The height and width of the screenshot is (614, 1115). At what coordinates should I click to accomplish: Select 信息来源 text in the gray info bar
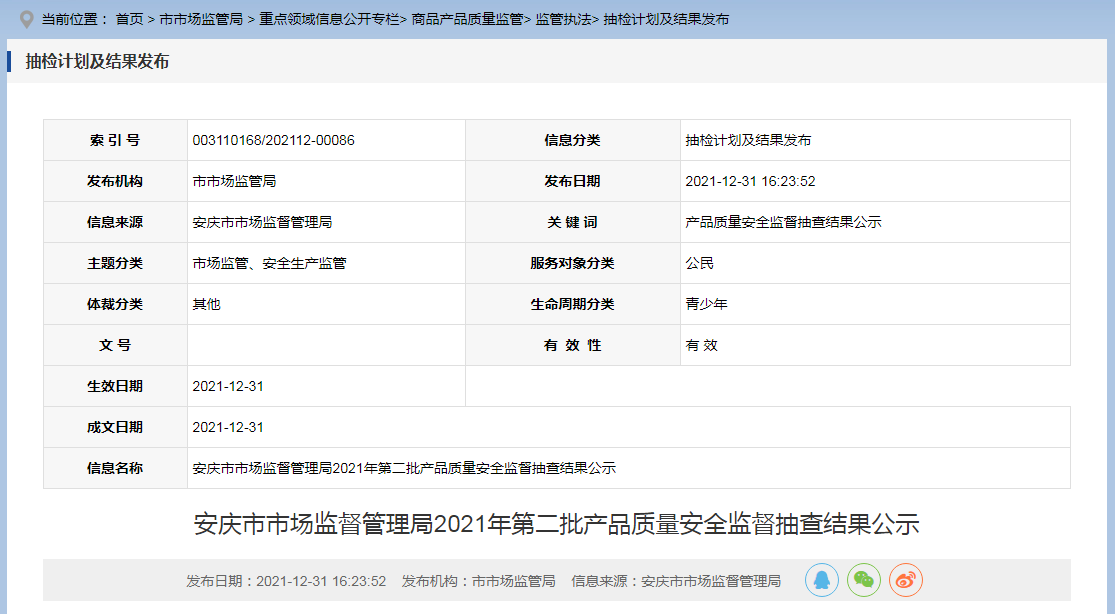tap(676, 581)
